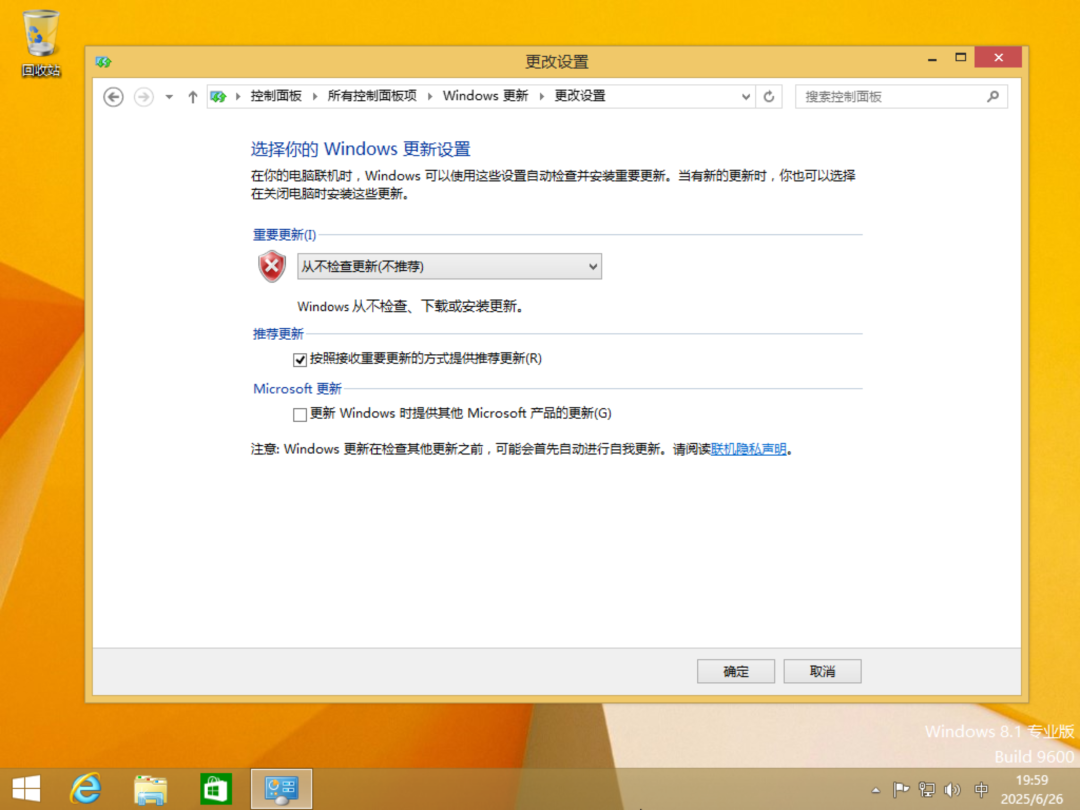Close the 更改设置 window
The width and height of the screenshot is (1080, 810).
coord(998,58)
